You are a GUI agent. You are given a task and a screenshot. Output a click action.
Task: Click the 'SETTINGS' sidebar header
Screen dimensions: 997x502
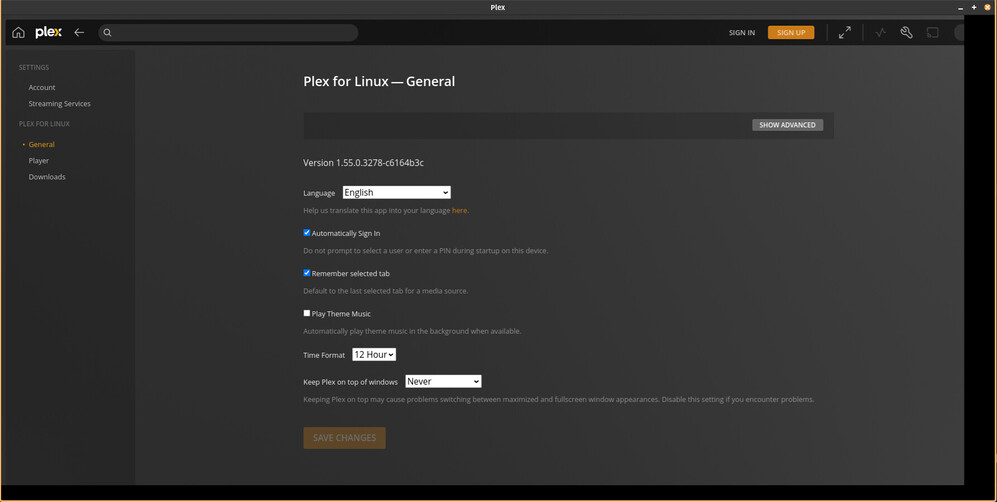(x=34, y=67)
